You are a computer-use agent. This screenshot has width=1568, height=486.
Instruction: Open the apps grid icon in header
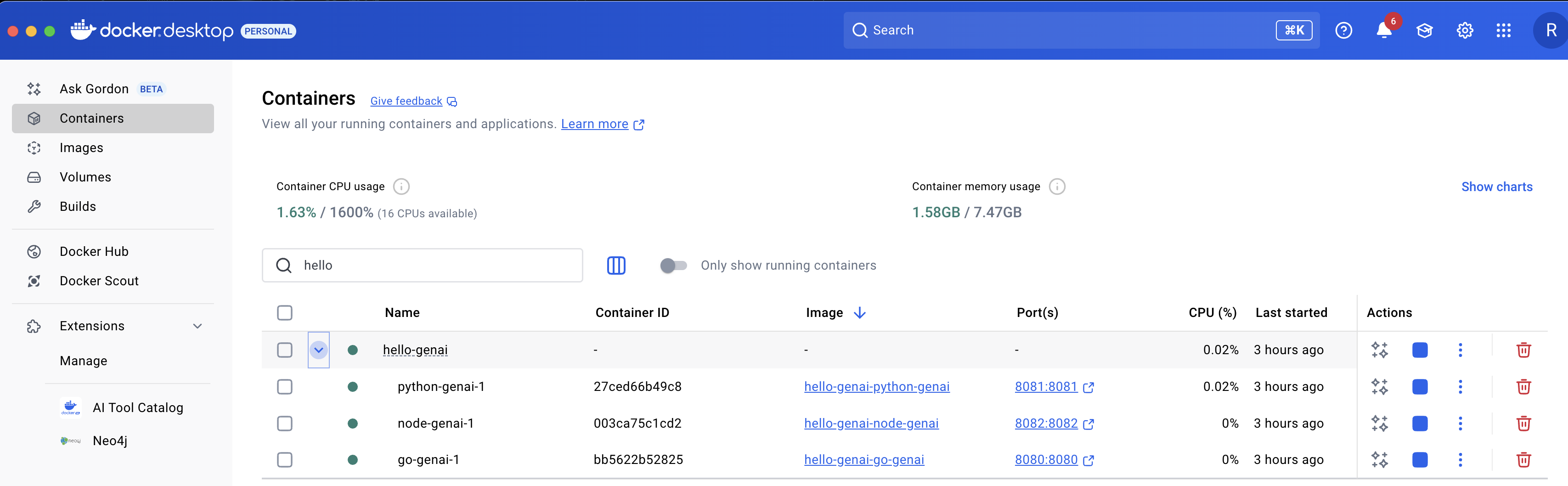tap(1504, 30)
